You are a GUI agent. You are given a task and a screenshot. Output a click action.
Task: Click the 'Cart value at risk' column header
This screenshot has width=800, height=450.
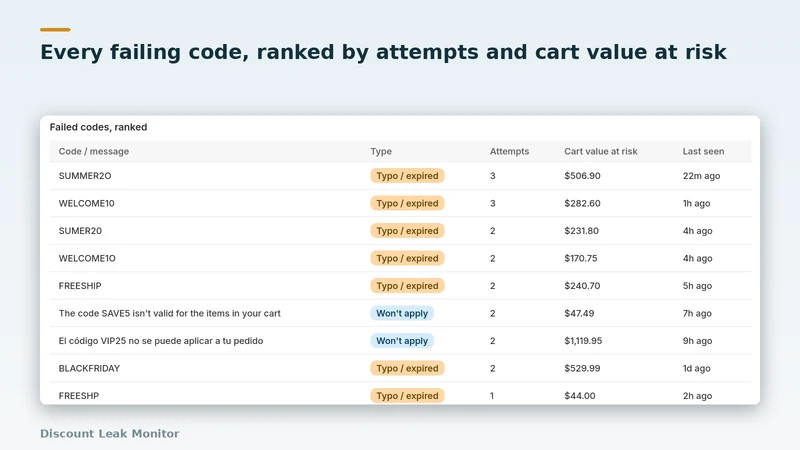coord(601,152)
